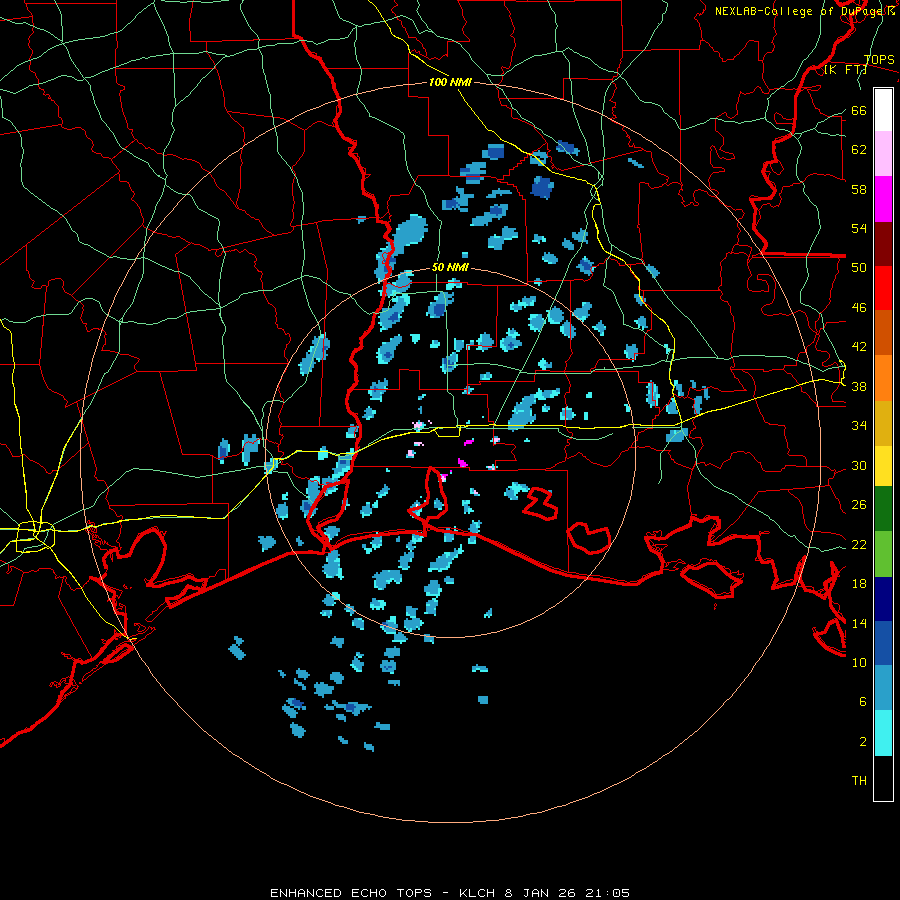Click the gold 38 K FT legend swatch
Screen dimensions: 900x900
[x=883, y=423]
